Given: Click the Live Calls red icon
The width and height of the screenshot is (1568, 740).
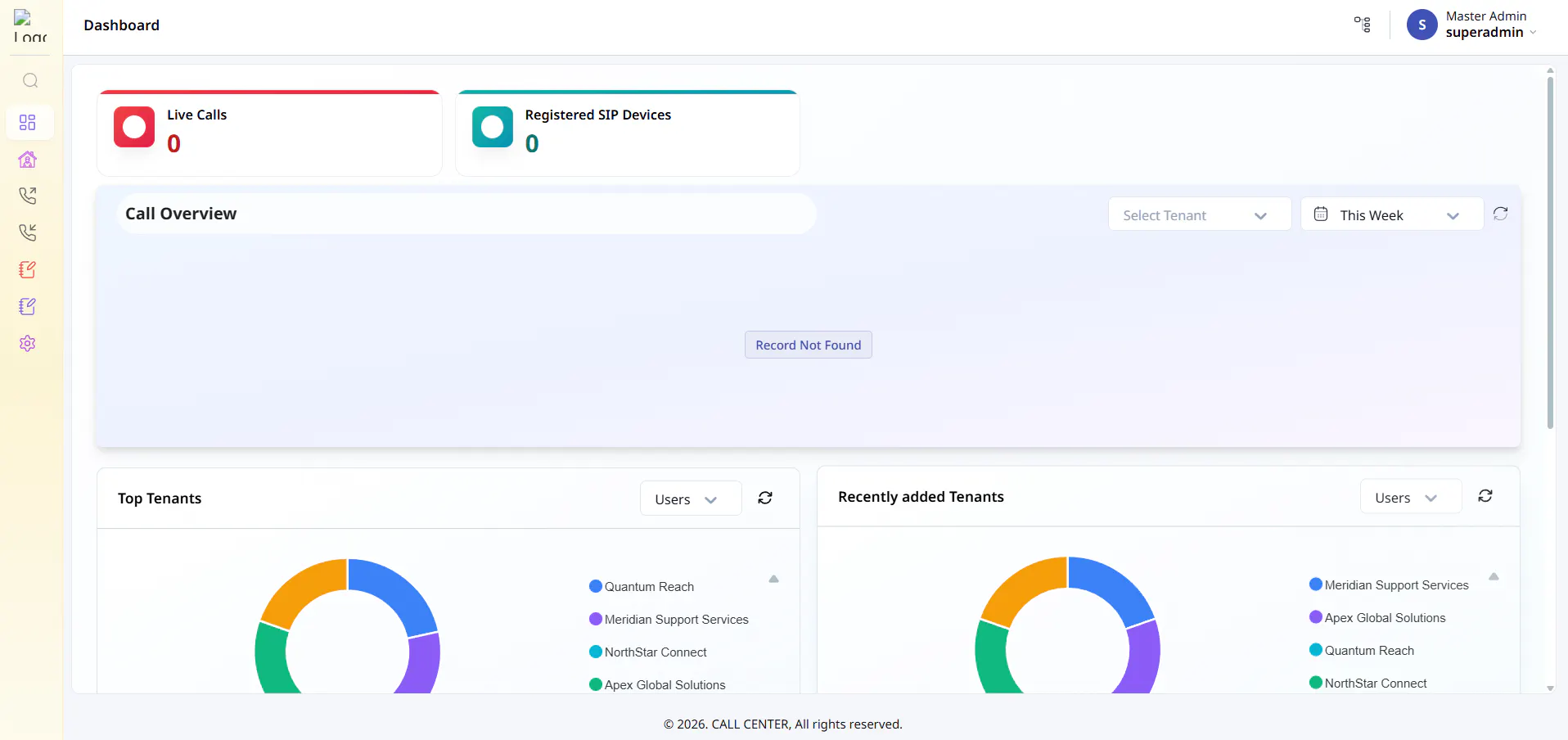Looking at the screenshot, I should [134, 127].
